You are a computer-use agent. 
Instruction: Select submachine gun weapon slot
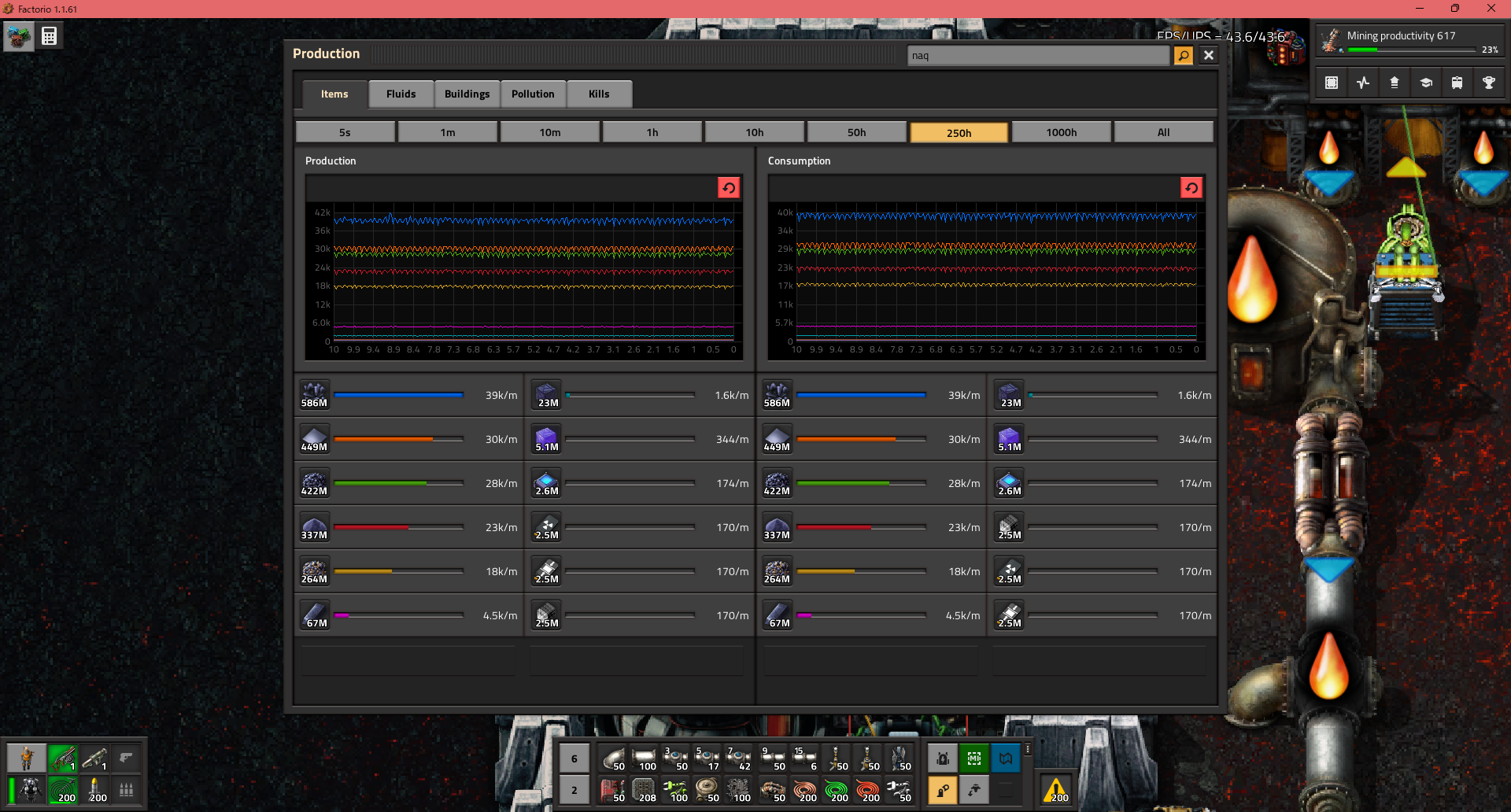pos(63,758)
